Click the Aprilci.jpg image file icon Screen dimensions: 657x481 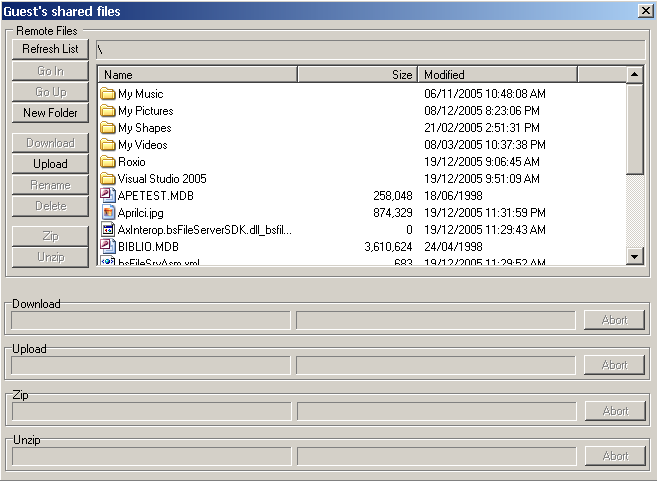coord(108,212)
